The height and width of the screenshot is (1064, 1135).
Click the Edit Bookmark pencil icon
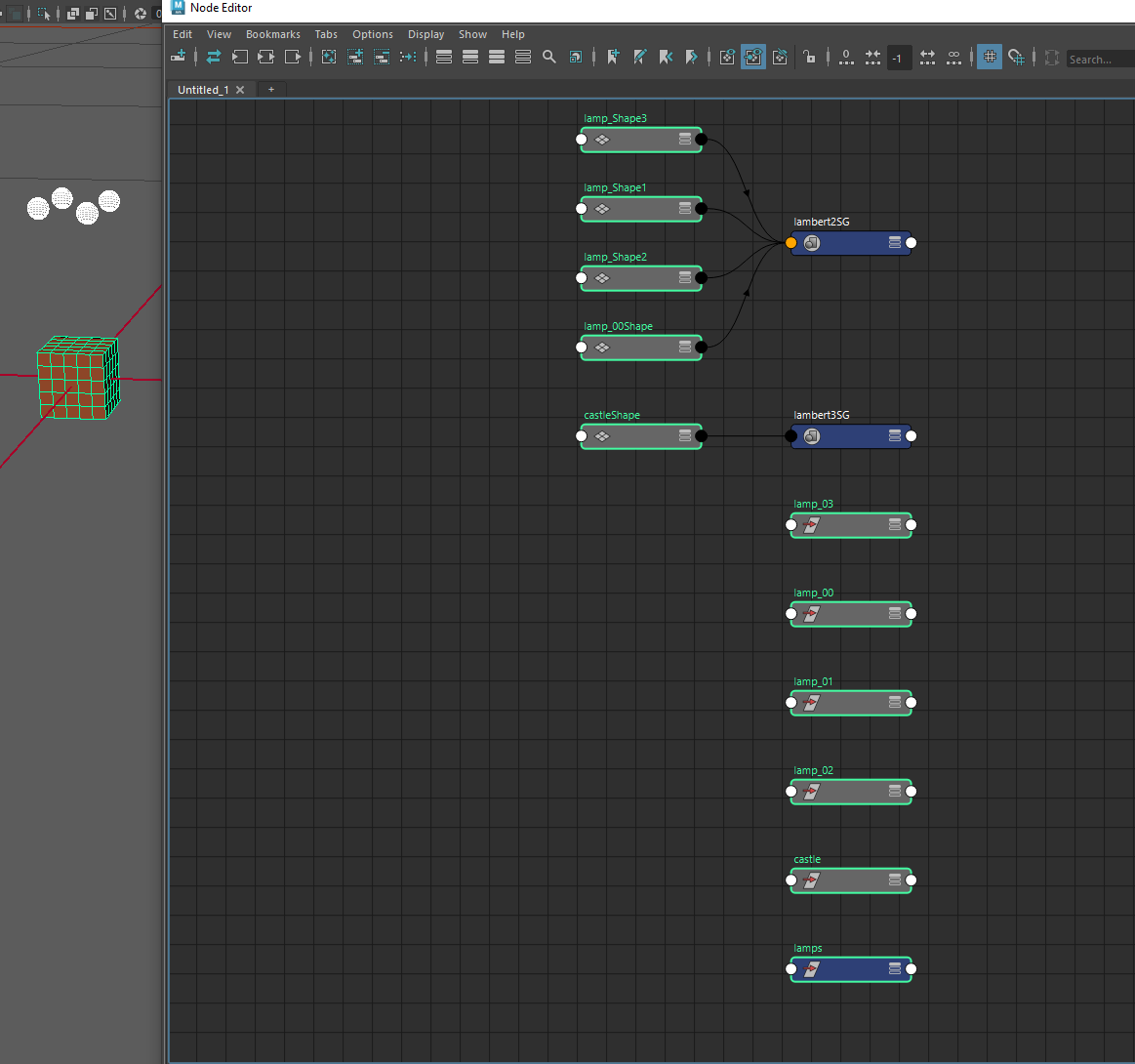point(639,58)
